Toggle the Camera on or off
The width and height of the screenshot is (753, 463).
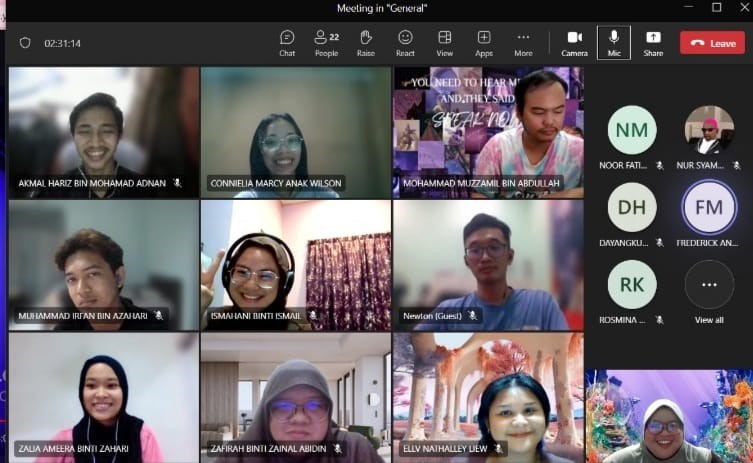(x=574, y=42)
